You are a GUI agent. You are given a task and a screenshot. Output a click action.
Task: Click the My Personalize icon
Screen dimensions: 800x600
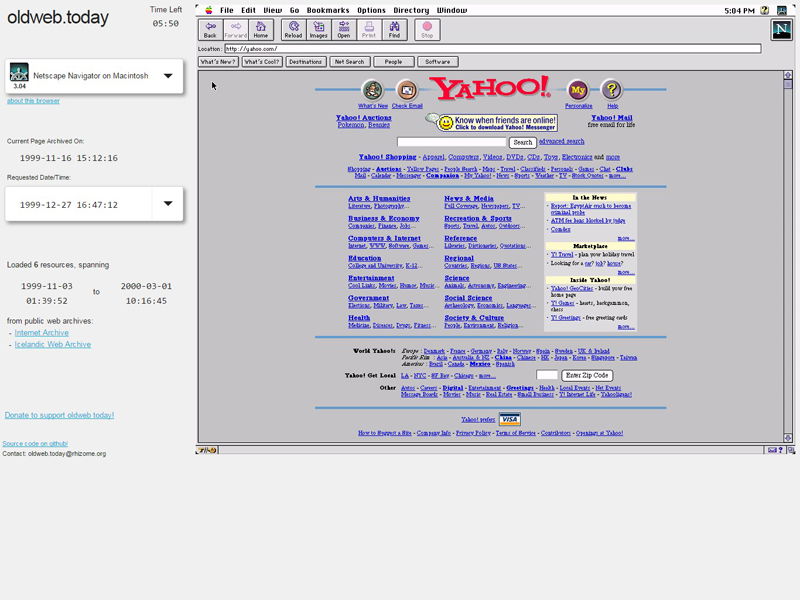click(578, 90)
